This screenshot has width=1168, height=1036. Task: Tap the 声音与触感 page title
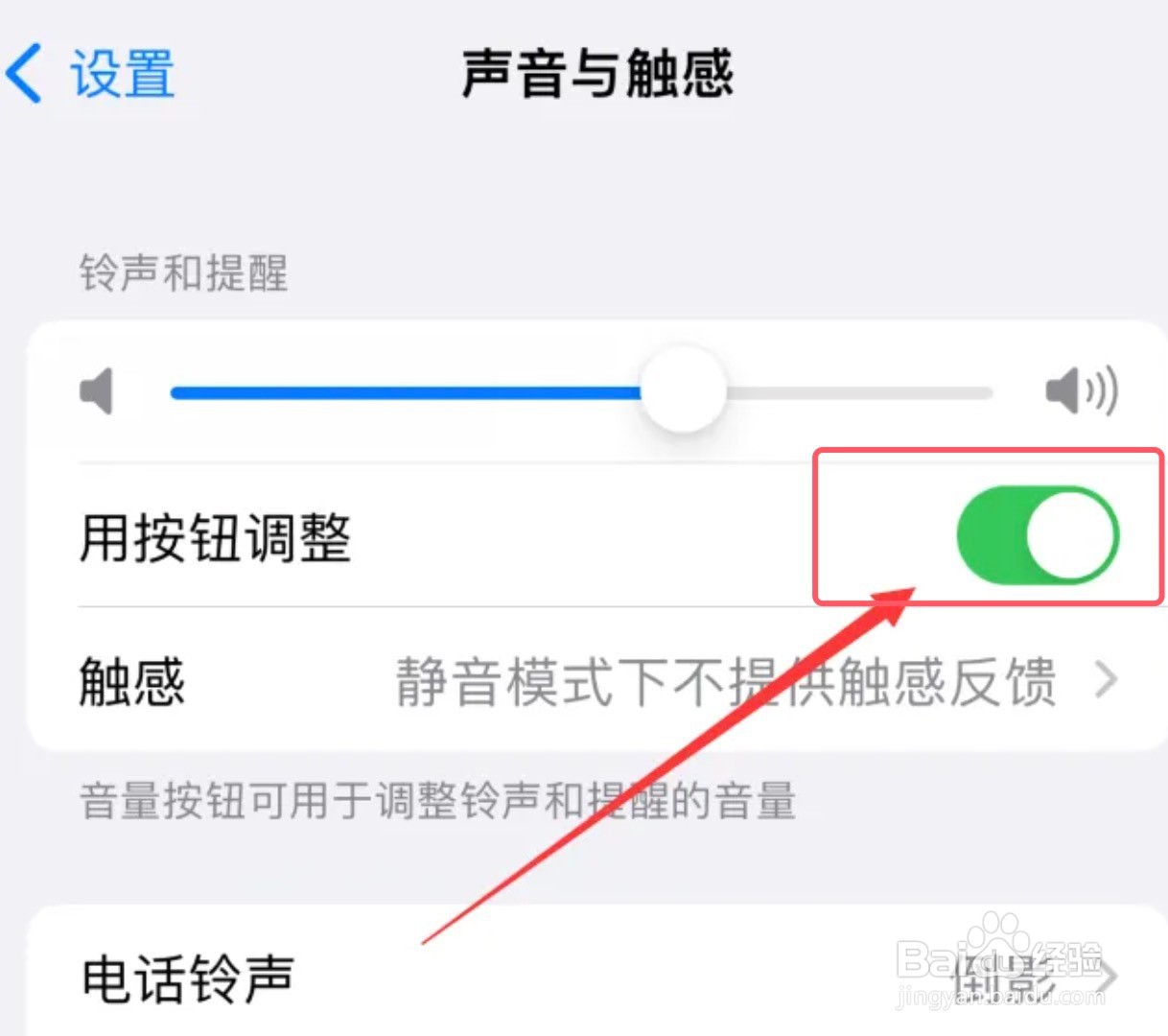(x=597, y=74)
